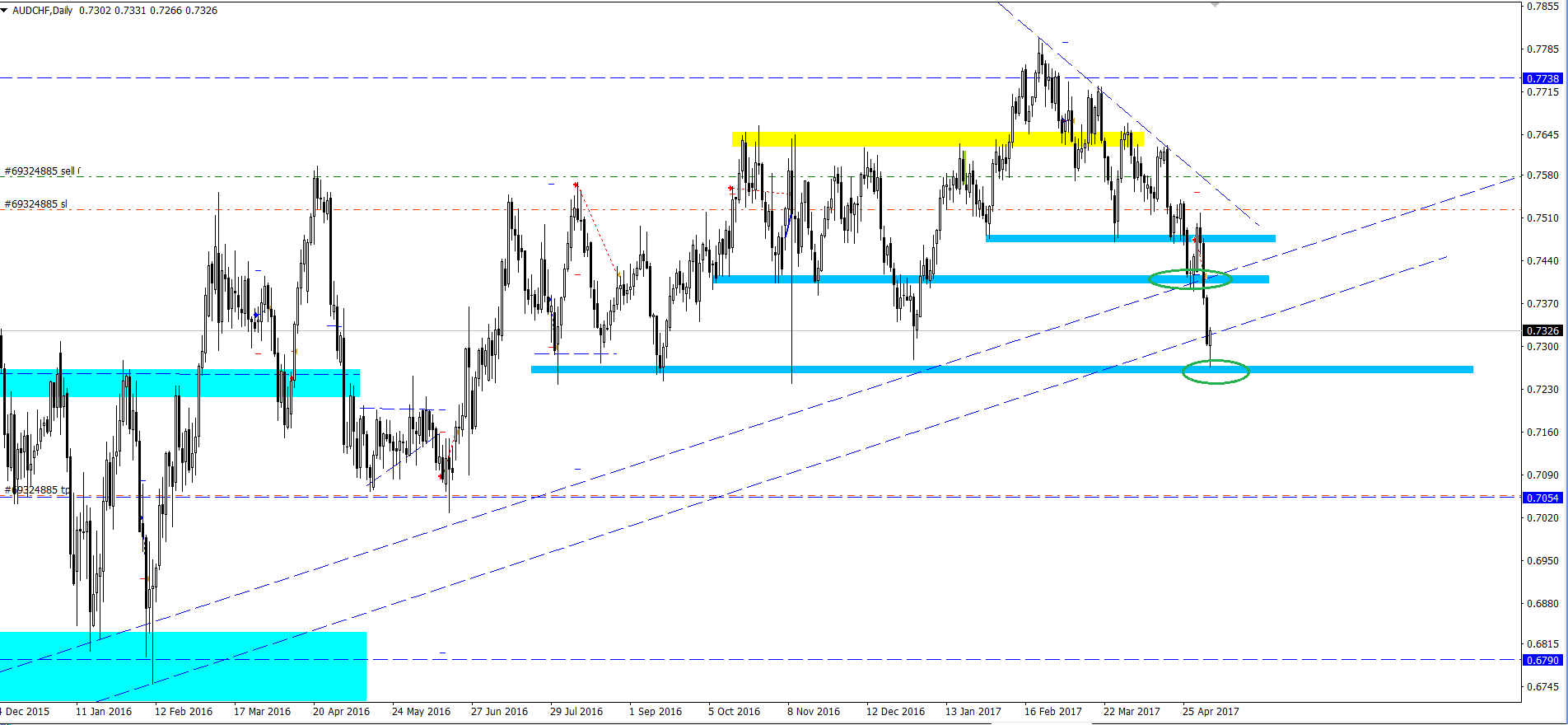Viewport: 1568px width, 725px height.
Task: Select the #69324885 sl stop-loss label
Action: pyautogui.click(x=36, y=203)
